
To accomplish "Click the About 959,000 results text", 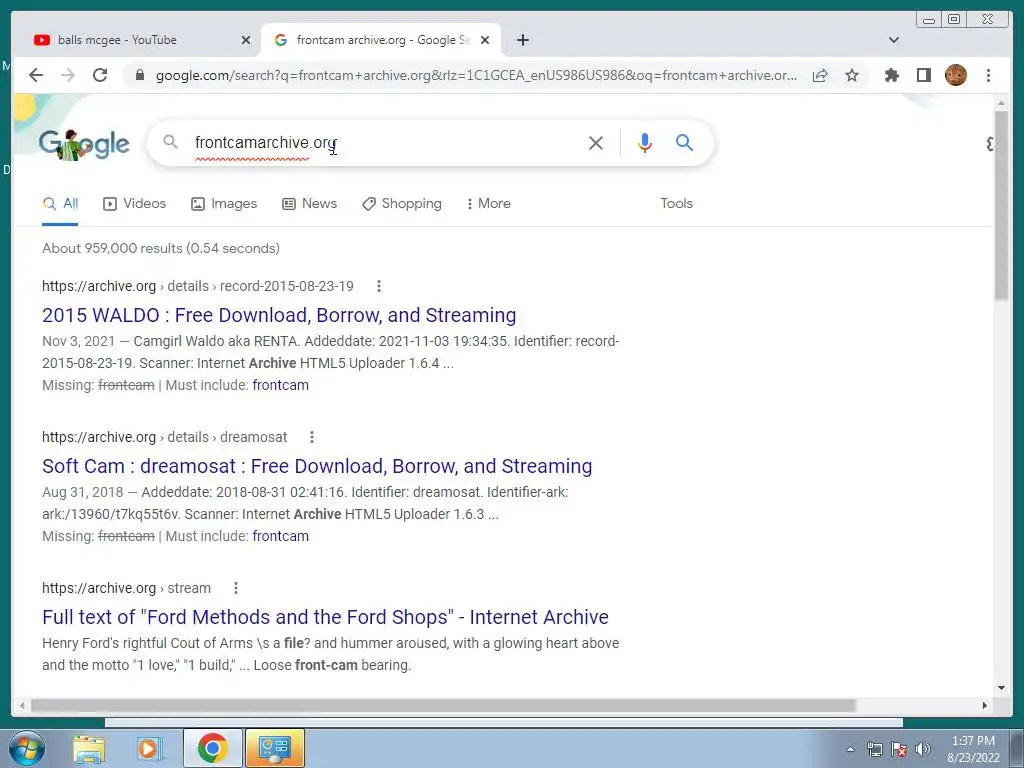I will pyautogui.click(x=161, y=248).
